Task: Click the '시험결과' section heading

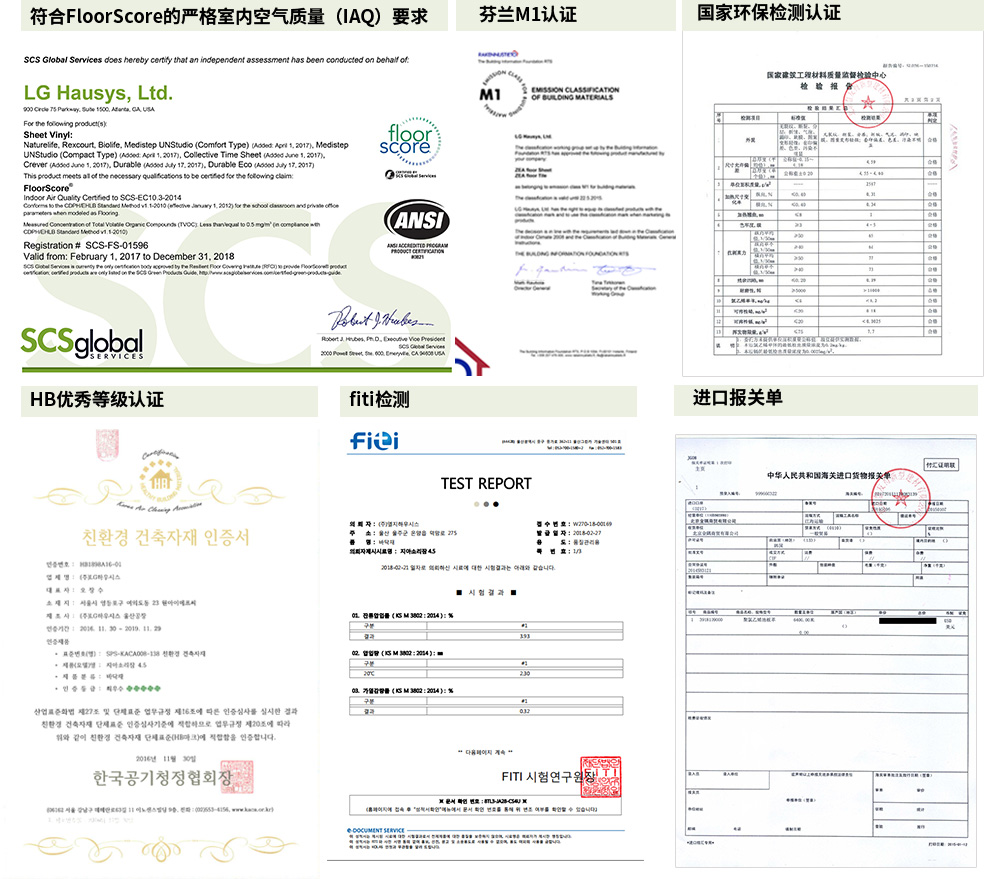Action: [x=486, y=592]
